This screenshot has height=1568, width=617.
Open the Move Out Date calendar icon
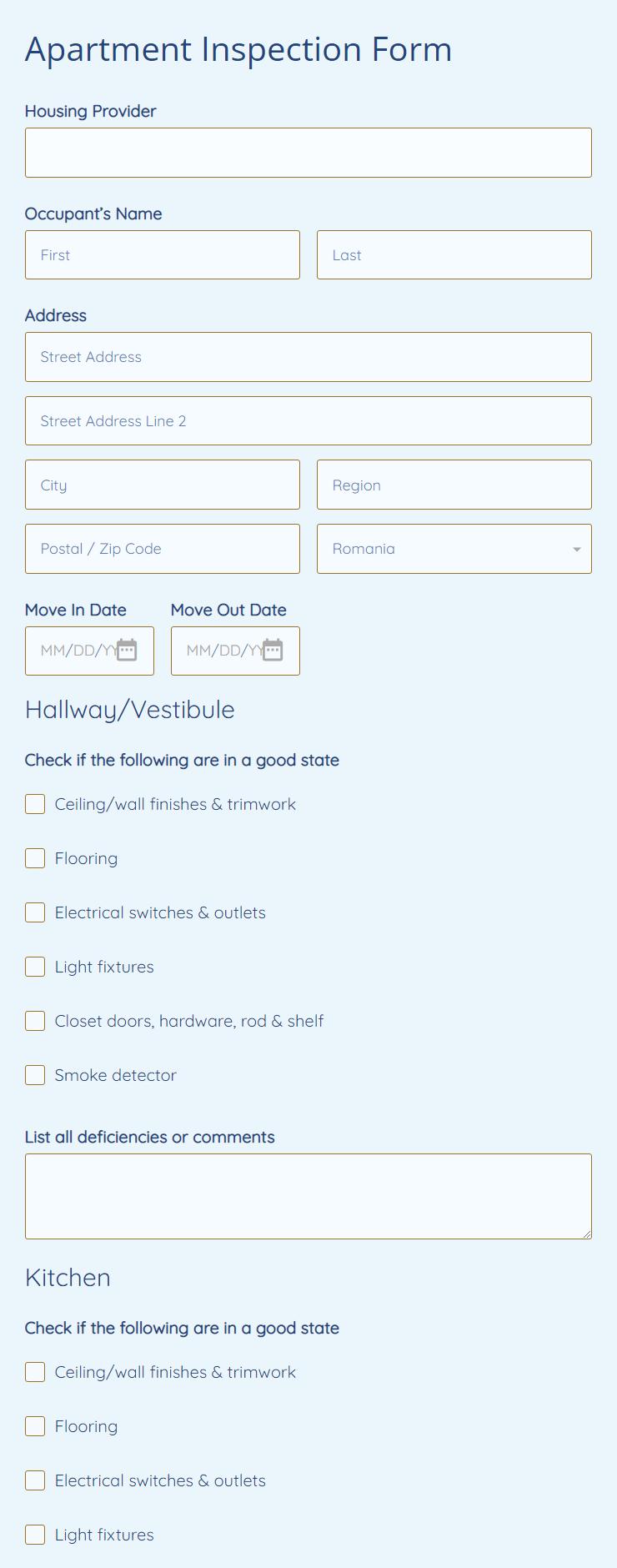point(273,651)
